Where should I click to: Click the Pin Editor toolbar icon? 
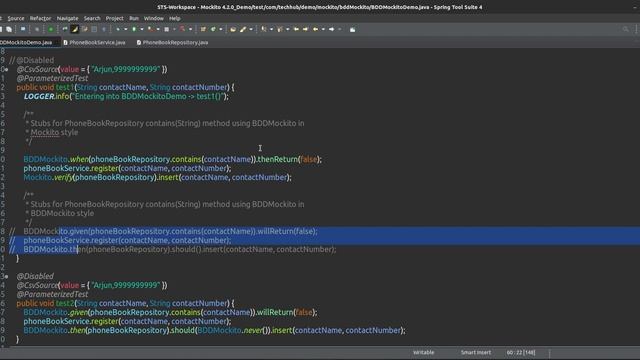click(353, 29)
